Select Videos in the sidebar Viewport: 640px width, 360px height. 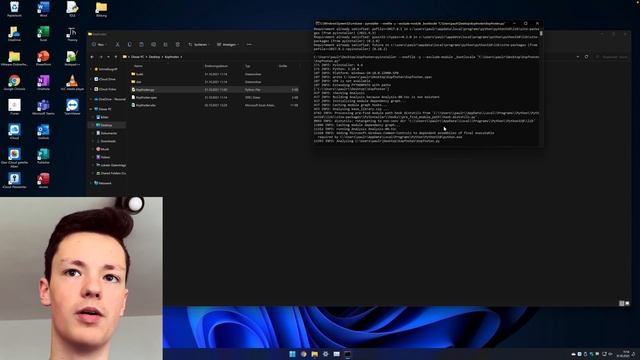coord(103,157)
